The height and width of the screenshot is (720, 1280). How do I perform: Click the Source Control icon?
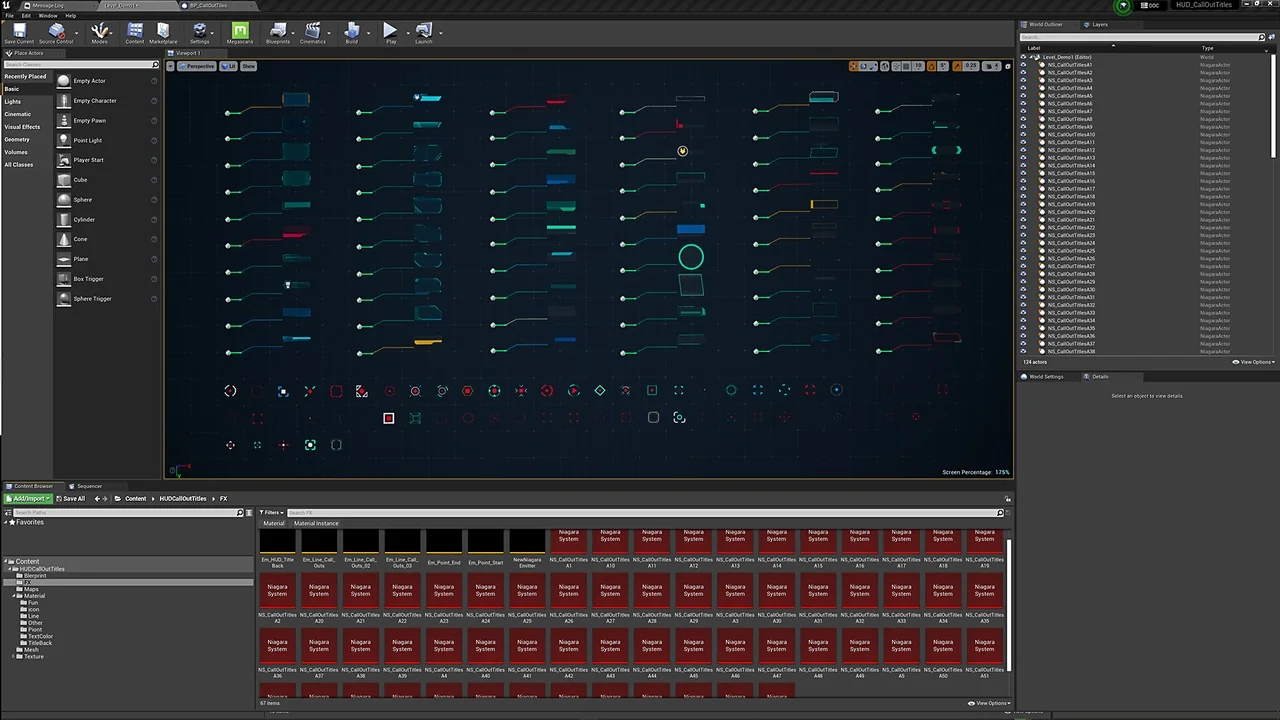point(56,32)
